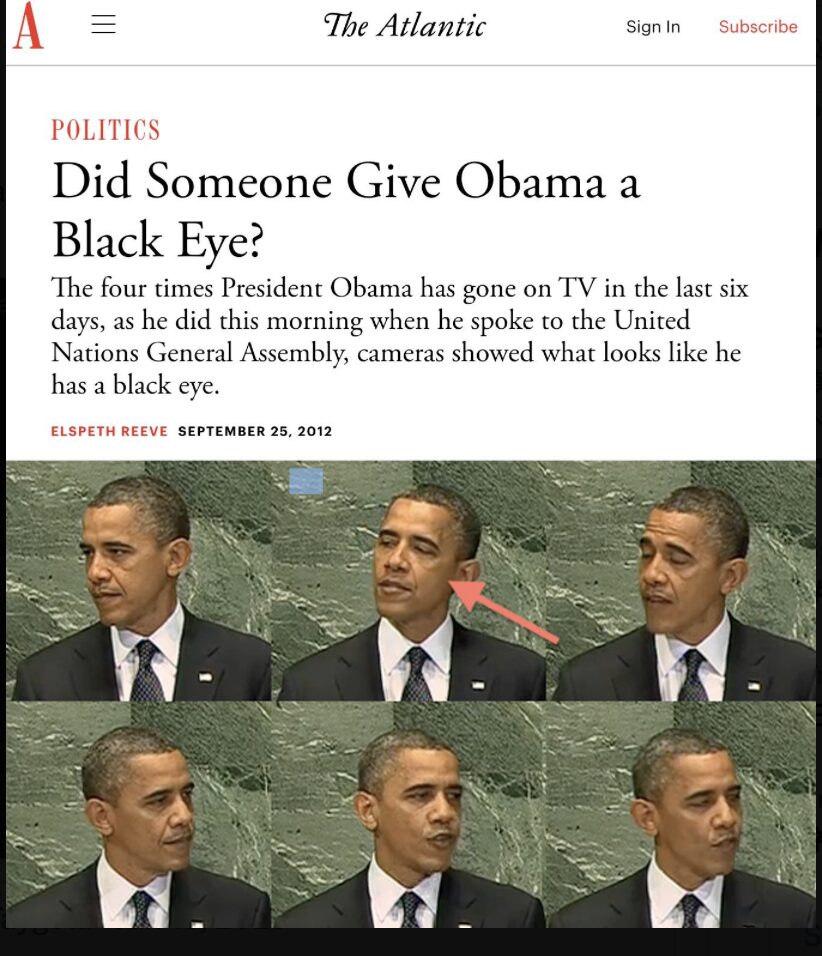Select the top-left photo panel
The width and height of the screenshot is (822, 956).
[138, 580]
